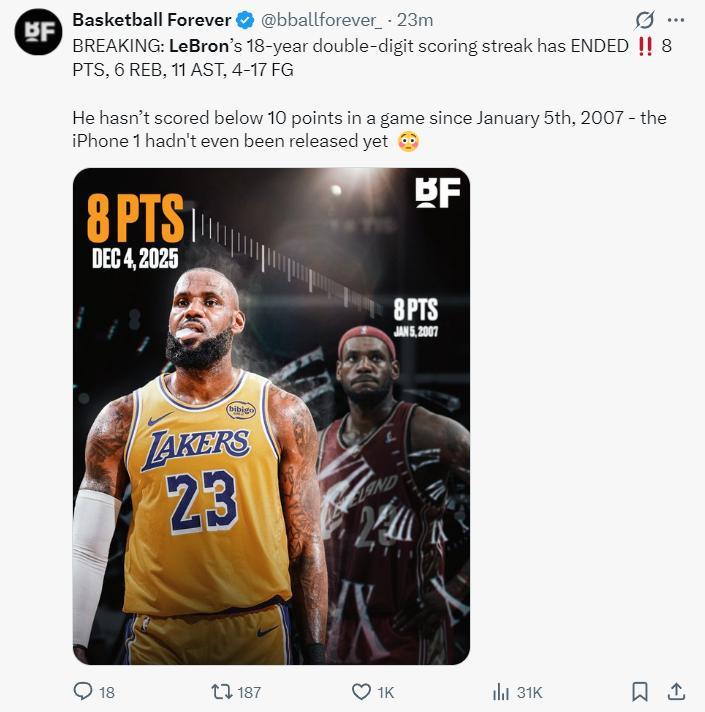The width and height of the screenshot is (705, 712).
Task: Open the @bballforever_ handle link
Action: pos(320,20)
